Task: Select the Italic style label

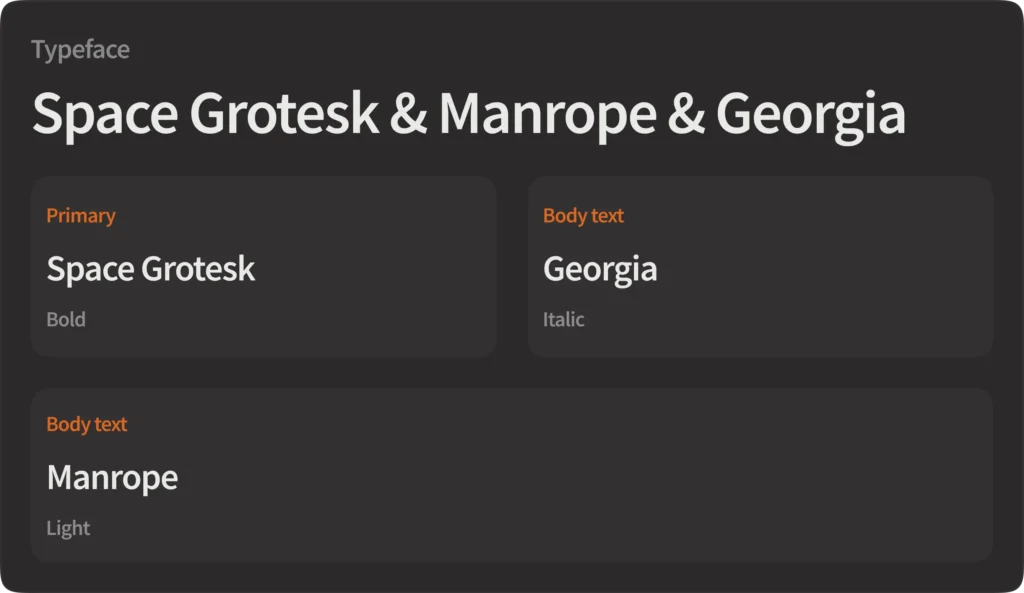Action: point(563,320)
